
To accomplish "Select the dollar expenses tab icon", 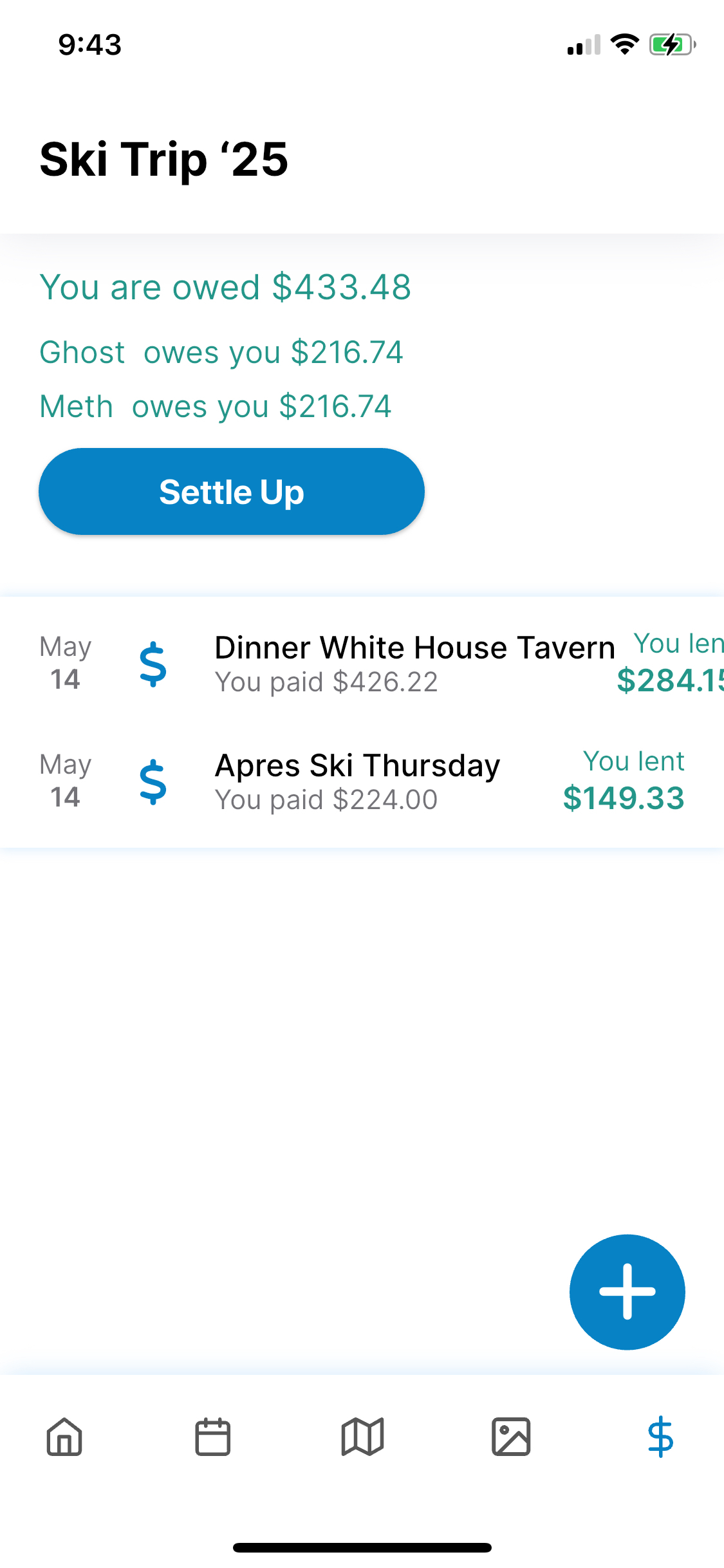I will tap(660, 1437).
